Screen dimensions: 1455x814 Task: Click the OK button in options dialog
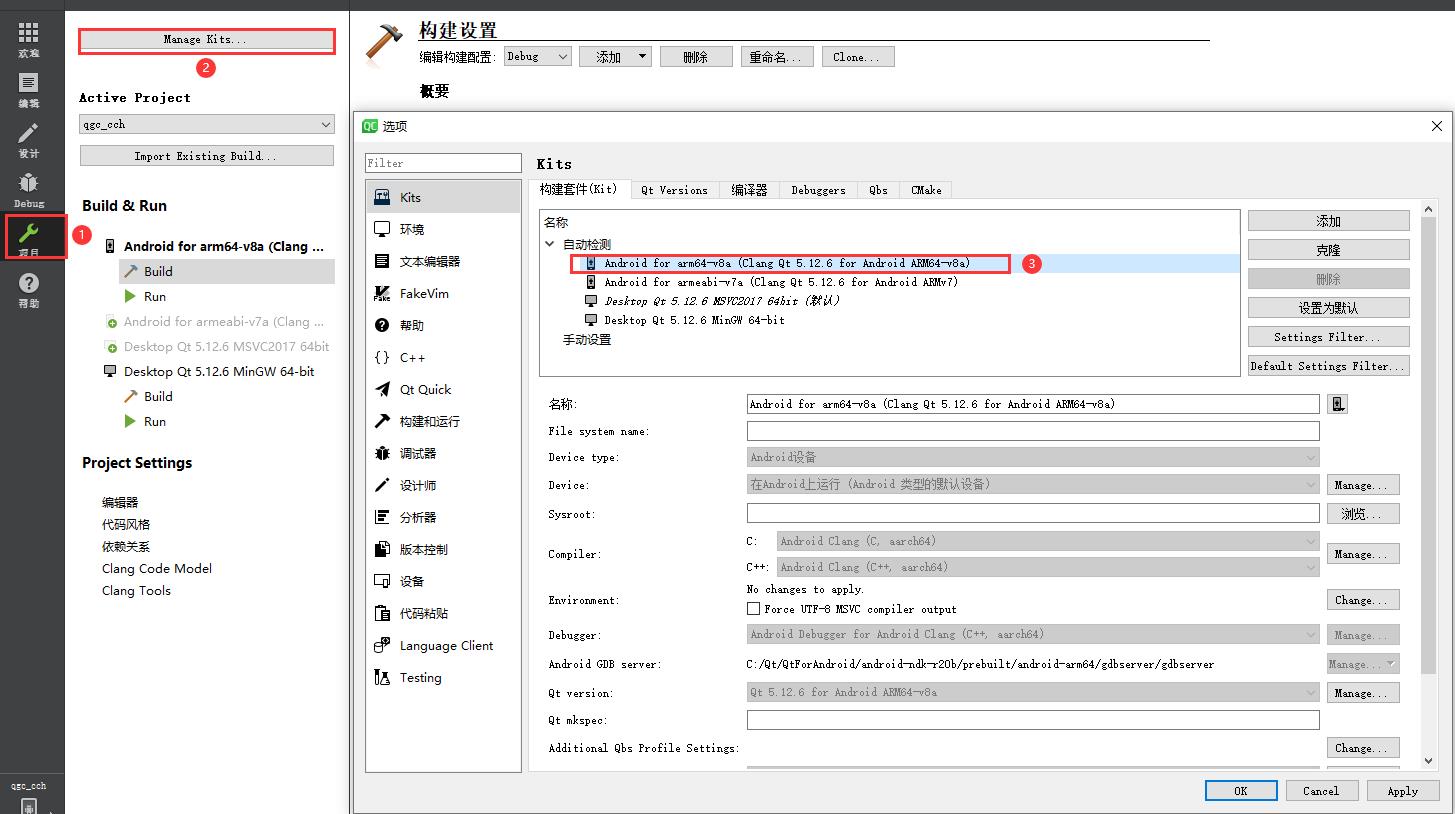tap(1240, 790)
